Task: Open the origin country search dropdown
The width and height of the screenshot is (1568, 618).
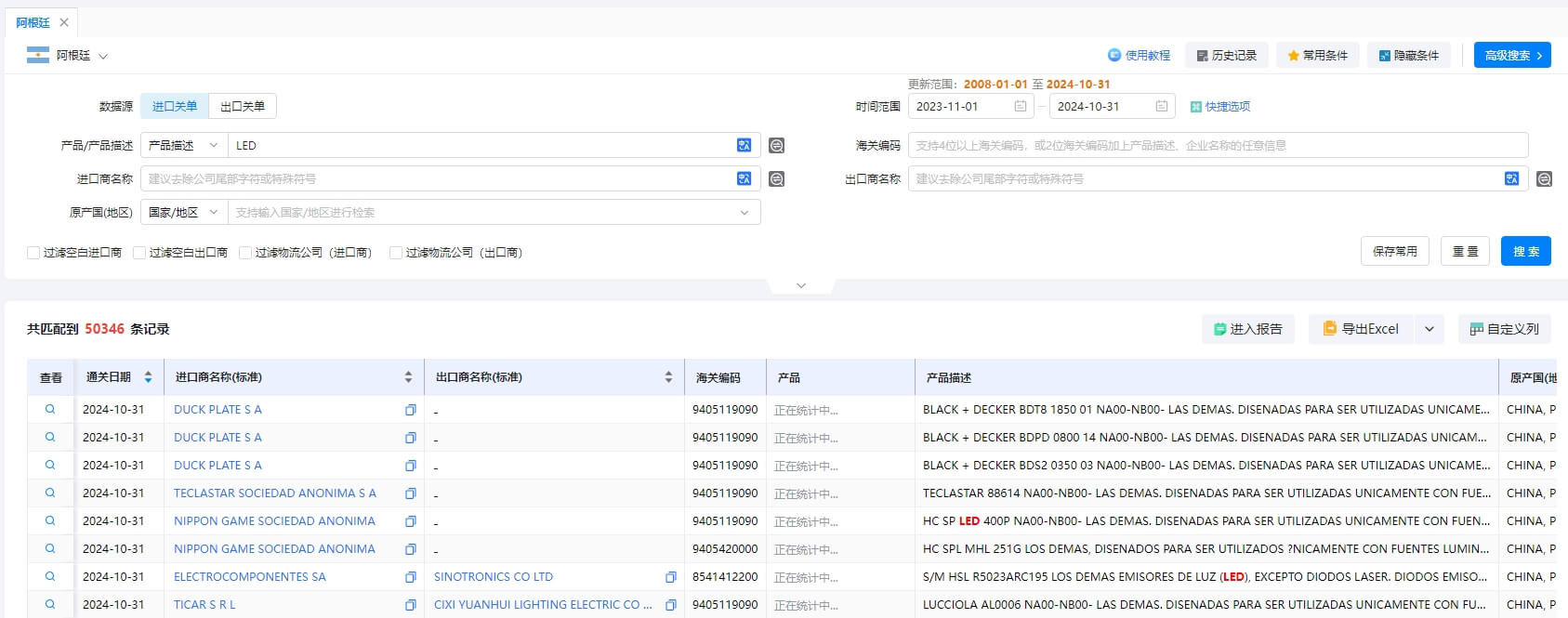Action: (x=494, y=212)
